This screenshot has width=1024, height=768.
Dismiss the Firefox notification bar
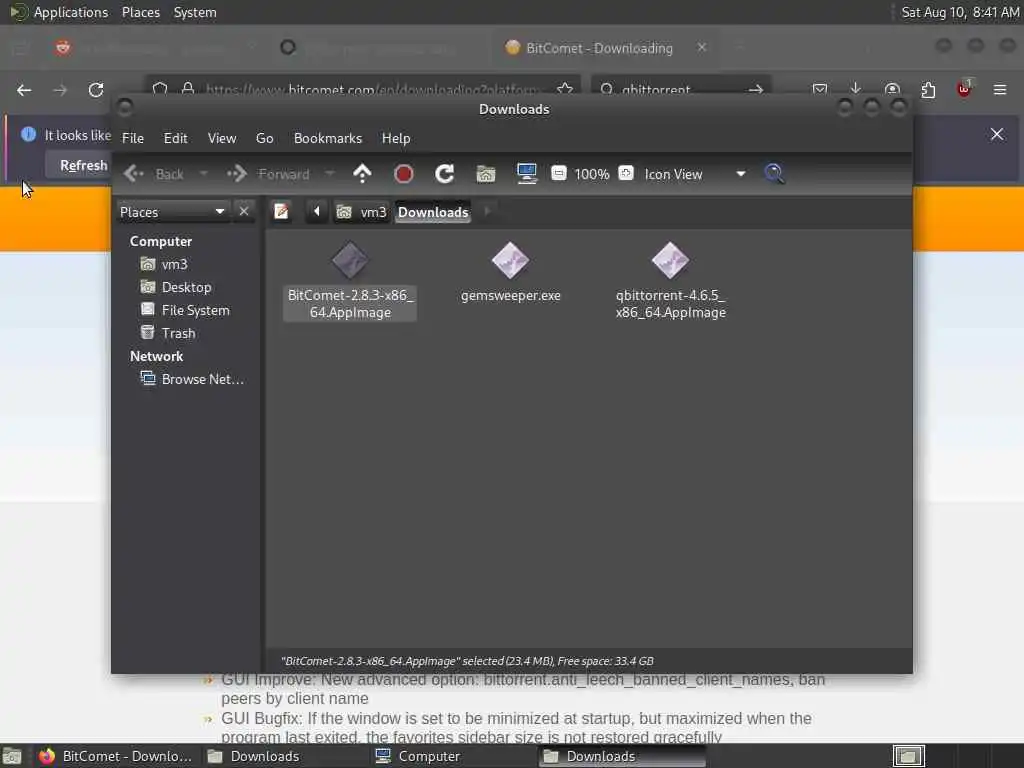pos(997,134)
